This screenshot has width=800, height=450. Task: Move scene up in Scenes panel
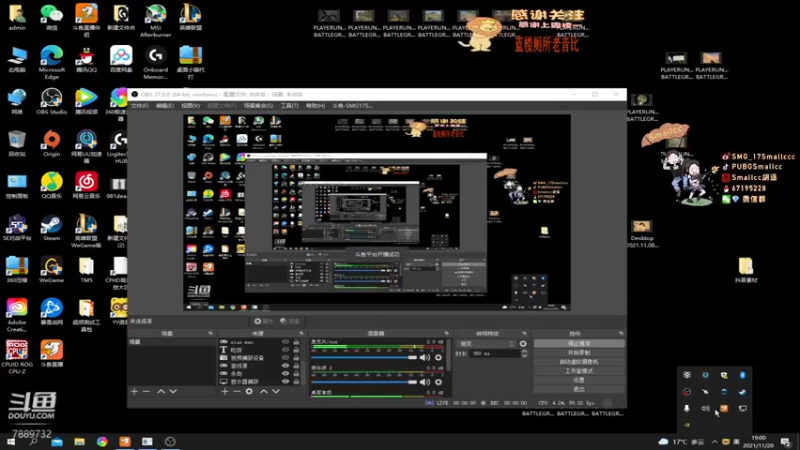(x=161, y=391)
